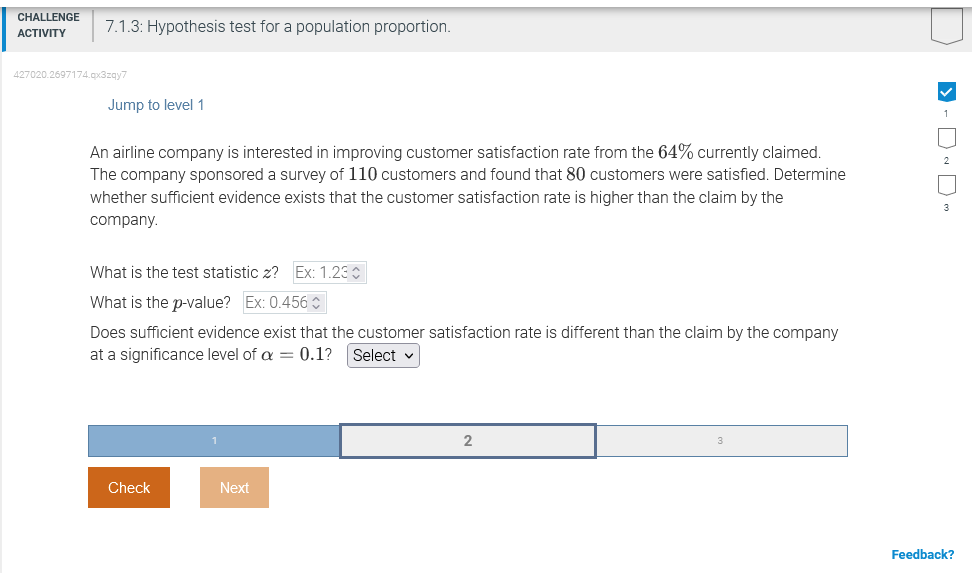
Task: Click the CHALLENGE ACTIVITY label
Action: click(x=48, y=25)
